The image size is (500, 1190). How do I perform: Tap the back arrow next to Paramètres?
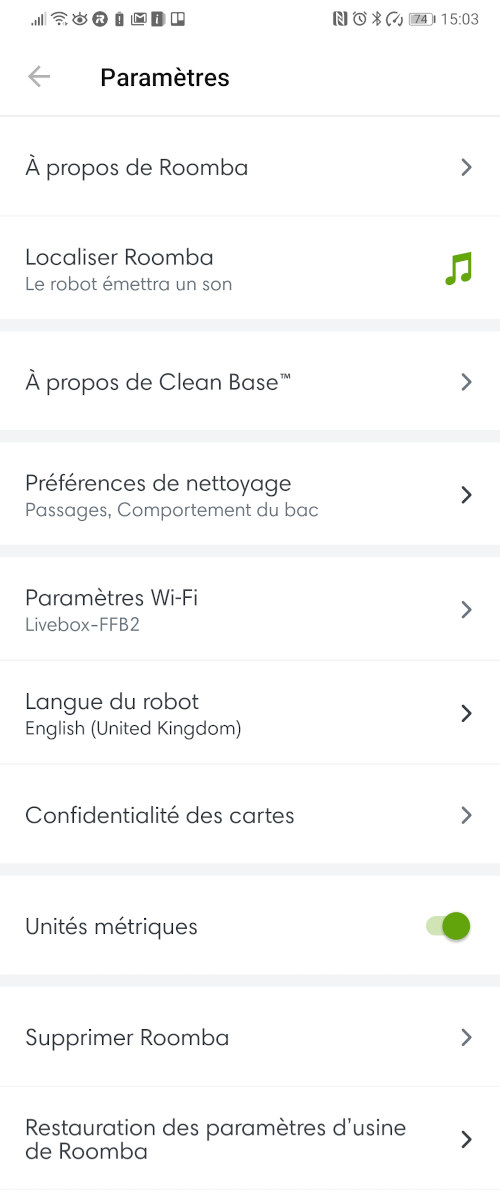point(39,77)
